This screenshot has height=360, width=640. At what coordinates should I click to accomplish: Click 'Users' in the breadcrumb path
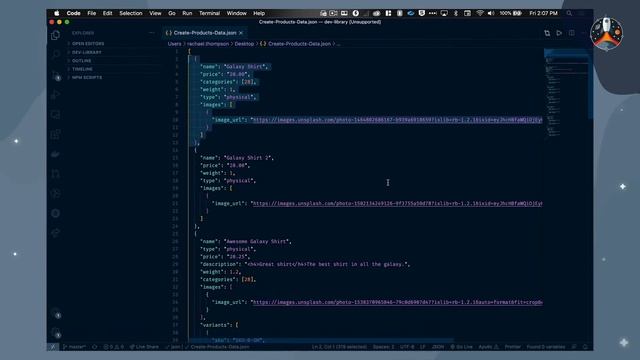click(x=174, y=44)
